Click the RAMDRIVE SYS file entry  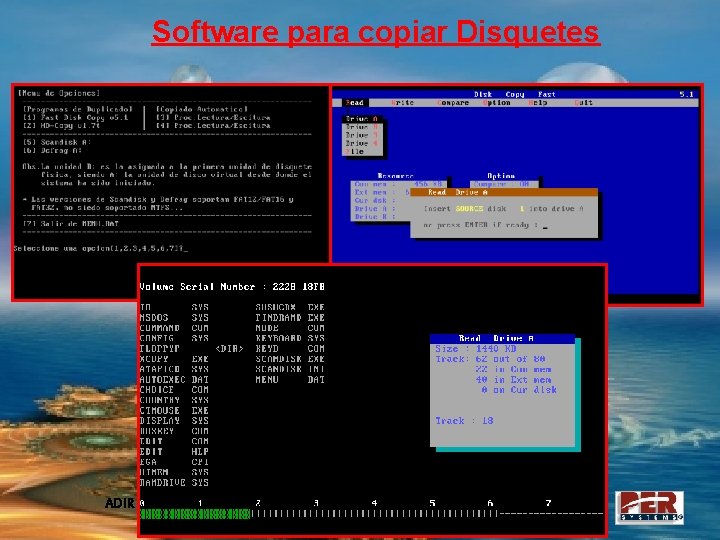pos(174,483)
